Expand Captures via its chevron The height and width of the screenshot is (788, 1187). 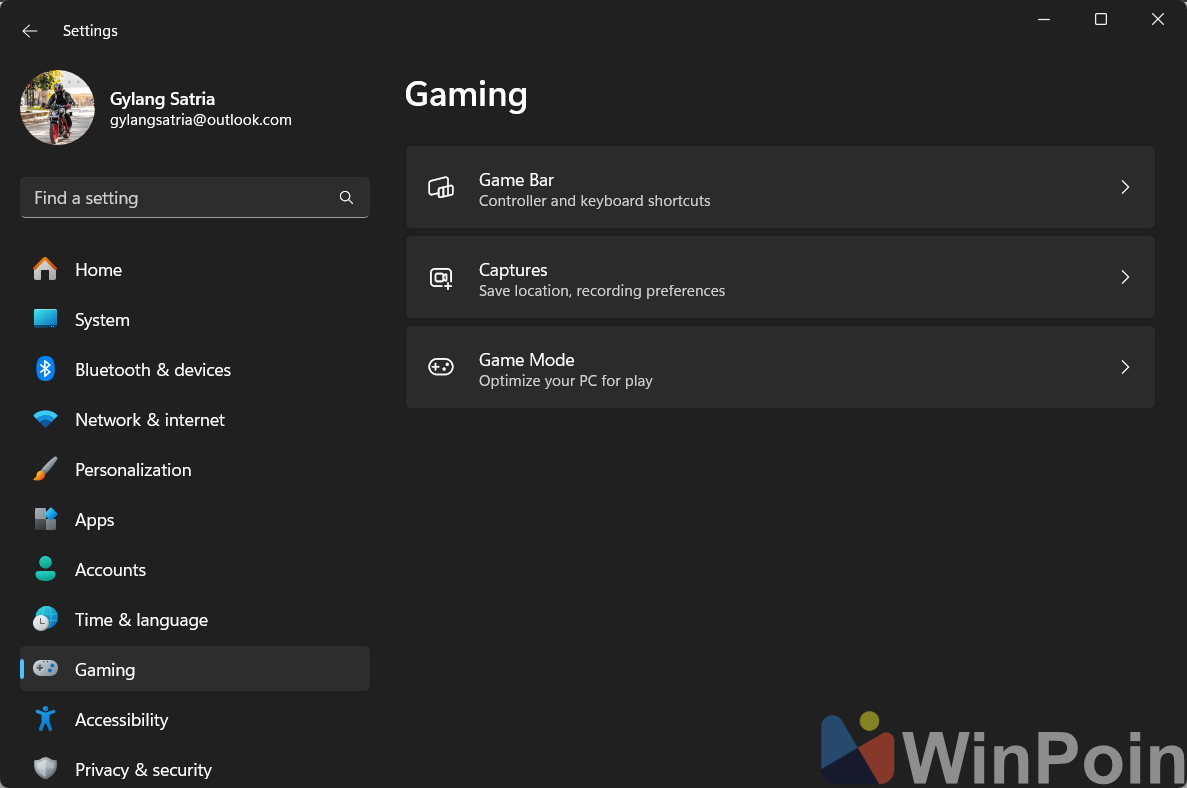coord(1125,277)
